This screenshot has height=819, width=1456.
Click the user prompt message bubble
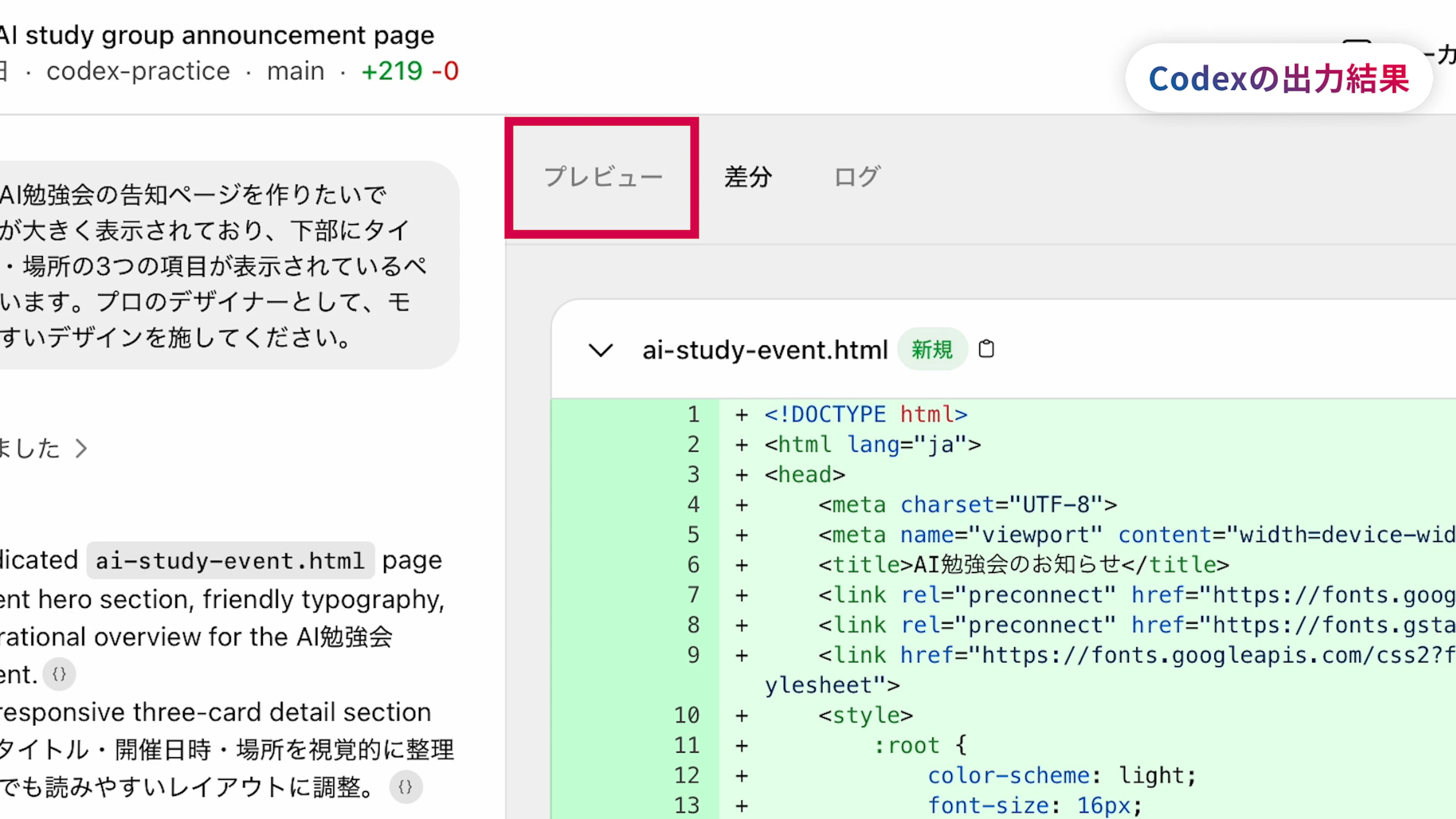tap(226, 266)
